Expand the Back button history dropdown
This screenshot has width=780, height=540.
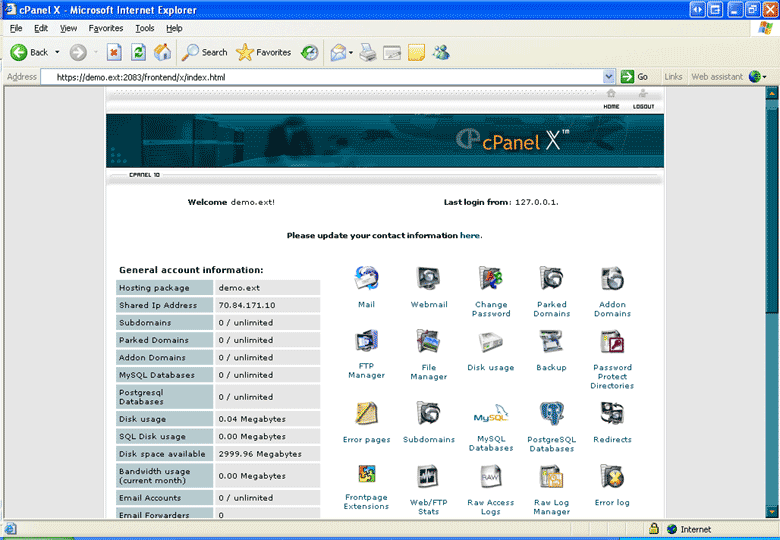pyautogui.click(x=57, y=52)
